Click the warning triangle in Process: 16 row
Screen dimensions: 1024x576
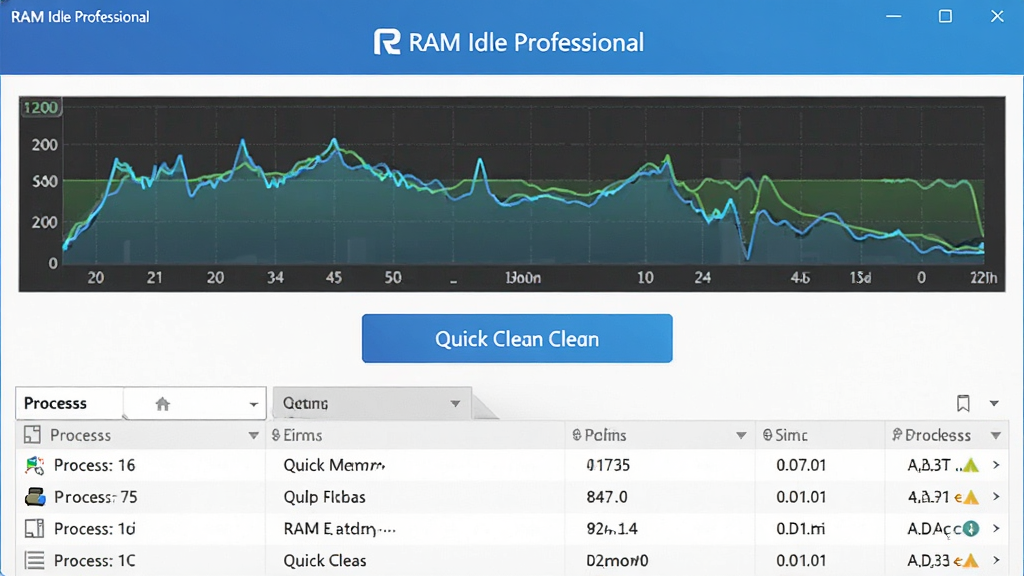click(x=970, y=465)
